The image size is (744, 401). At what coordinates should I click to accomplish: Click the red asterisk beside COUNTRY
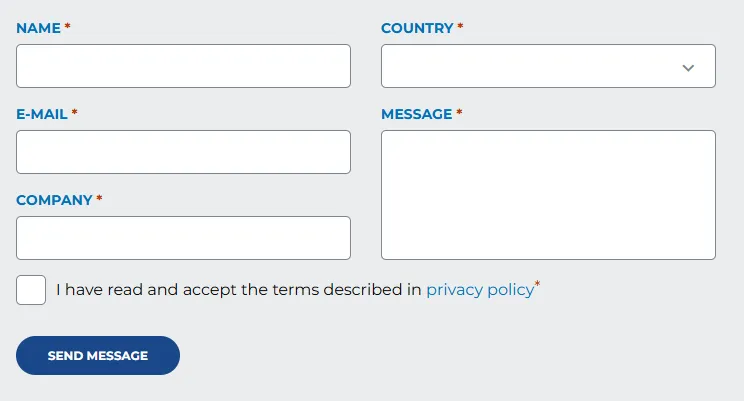pos(460,26)
